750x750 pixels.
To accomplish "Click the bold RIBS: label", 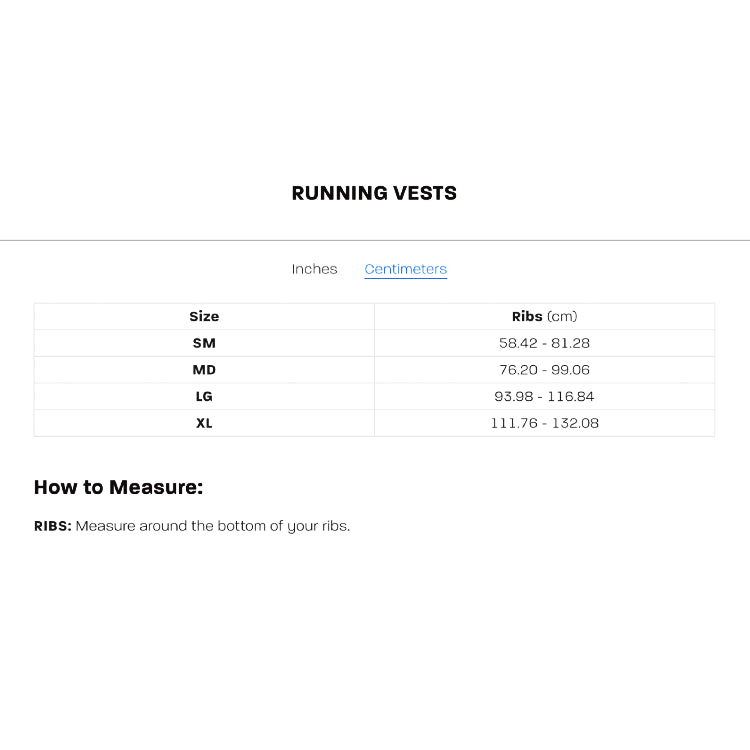I will [x=53, y=526].
